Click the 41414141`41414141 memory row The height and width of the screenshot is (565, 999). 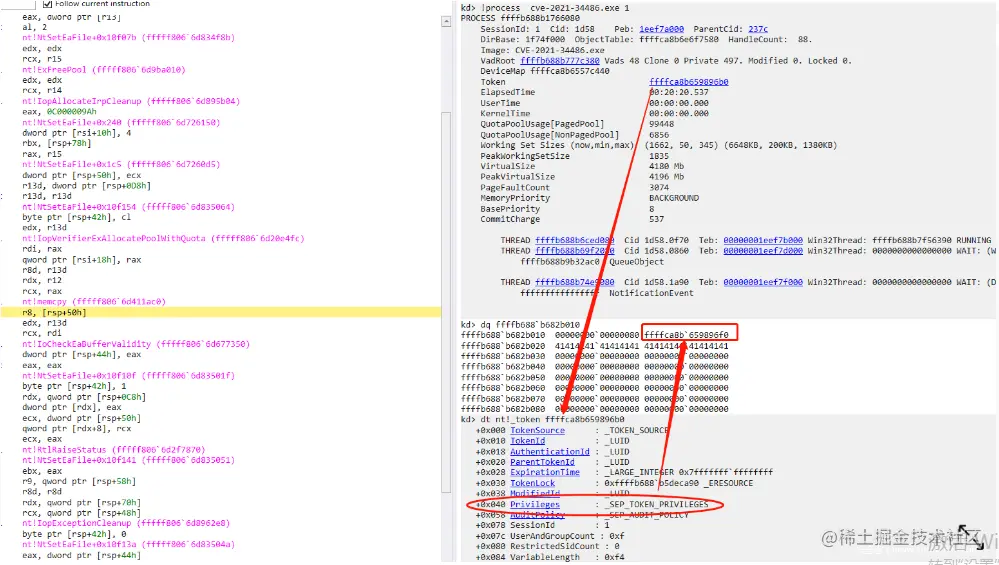point(594,346)
